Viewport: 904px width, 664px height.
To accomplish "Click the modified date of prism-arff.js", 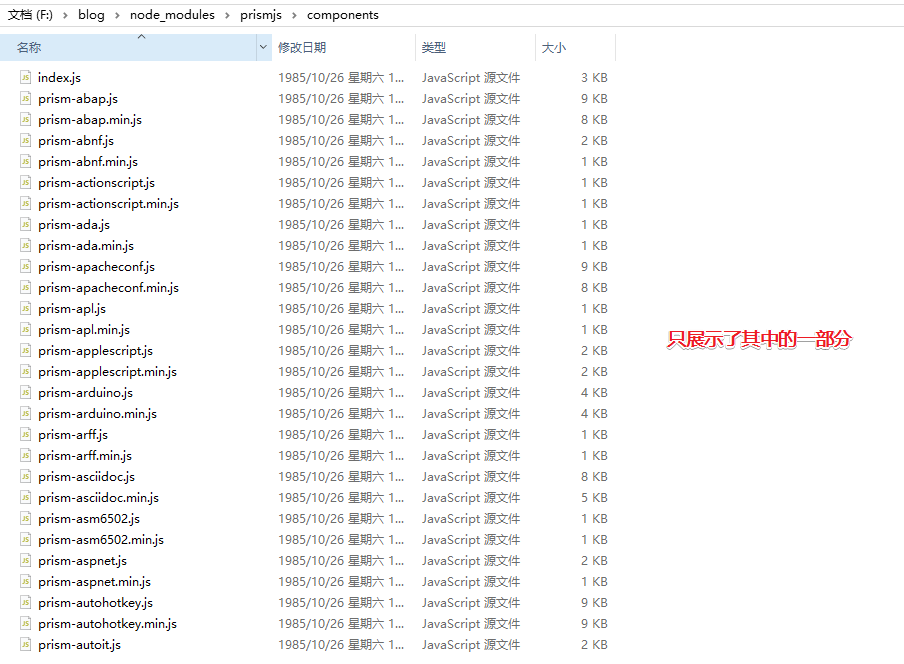I will 341,435.
